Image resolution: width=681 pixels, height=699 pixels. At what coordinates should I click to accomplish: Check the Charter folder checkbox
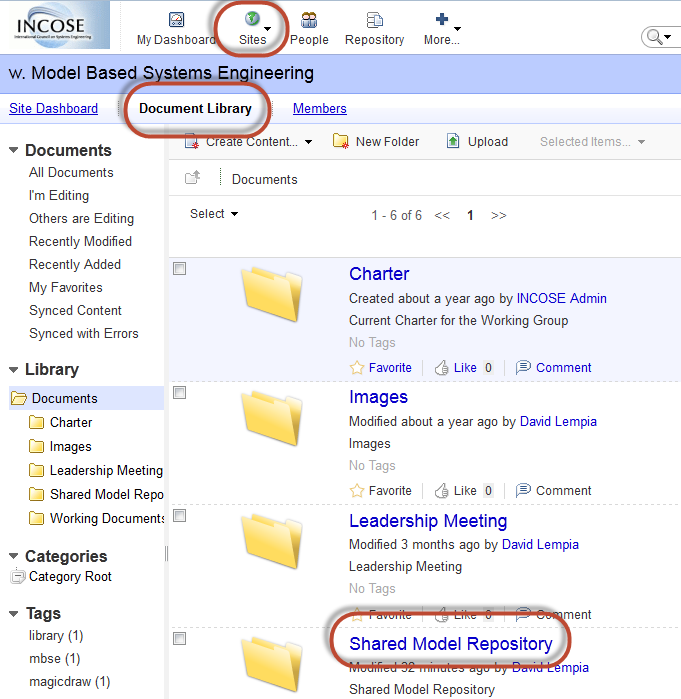(x=180, y=269)
